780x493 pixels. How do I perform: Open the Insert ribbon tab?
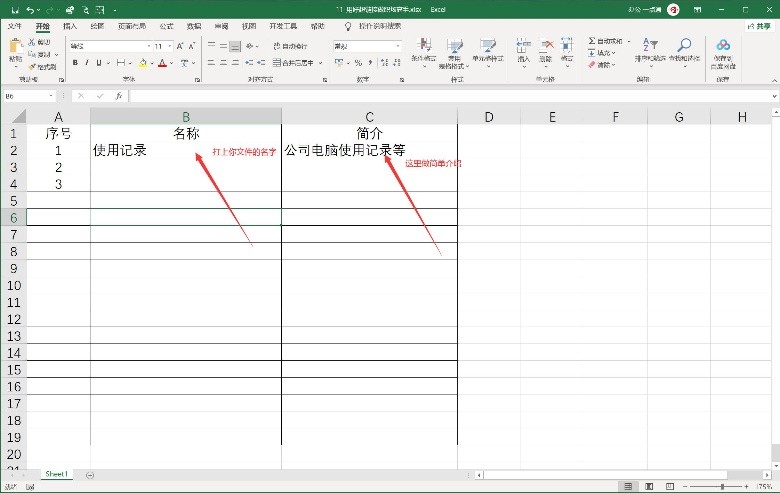(70, 26)
